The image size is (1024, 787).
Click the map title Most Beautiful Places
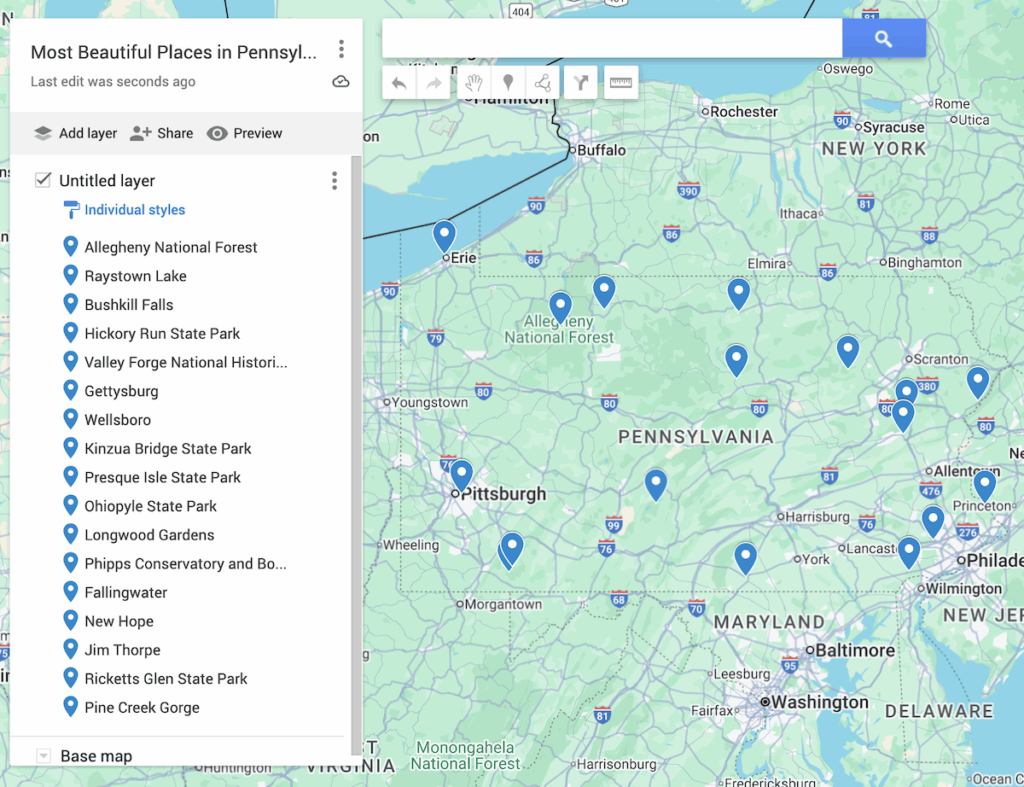pos(174,52)
